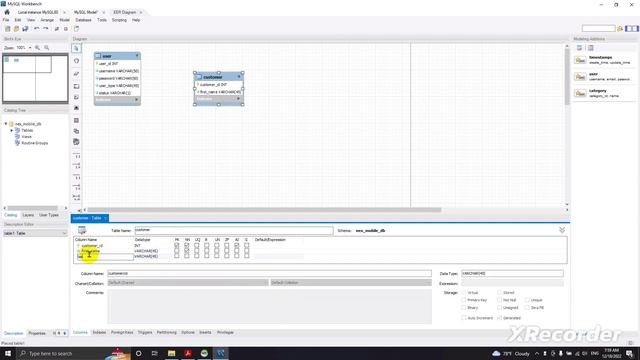Redo the action in the toolbar
Viewport: 640px width, 360px height.
coord(46,29)
